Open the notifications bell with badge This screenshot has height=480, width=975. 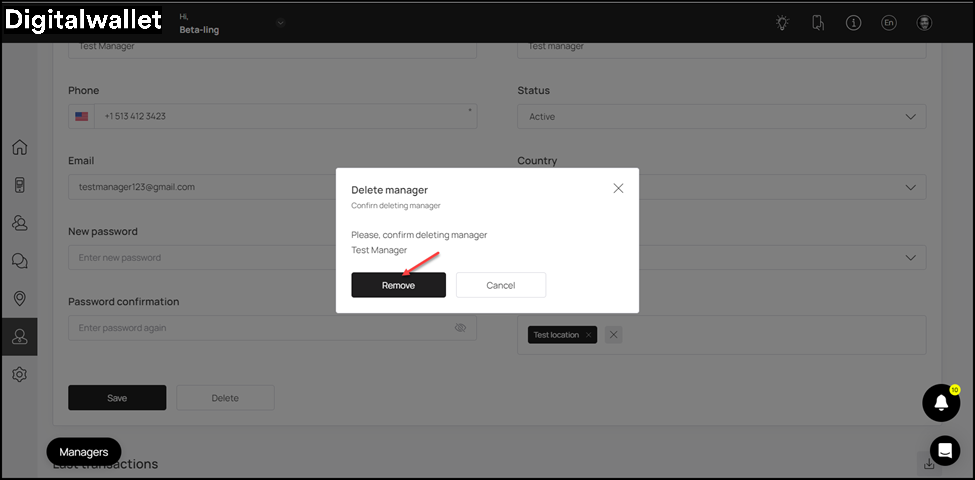point(941,403)
